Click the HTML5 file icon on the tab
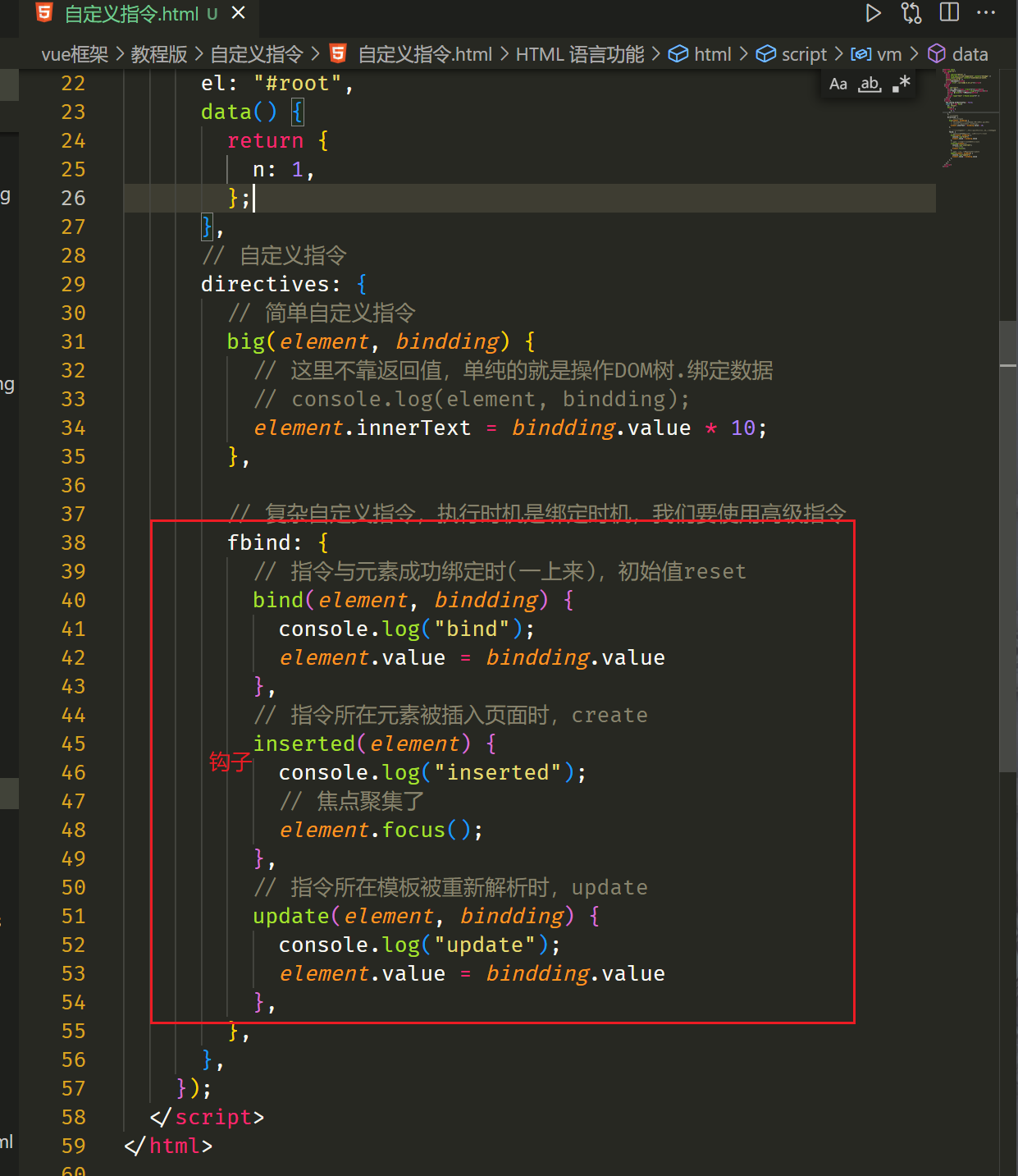Image resolution: width=1018 pixels, height=1176 pixels. tap(44, 13)
